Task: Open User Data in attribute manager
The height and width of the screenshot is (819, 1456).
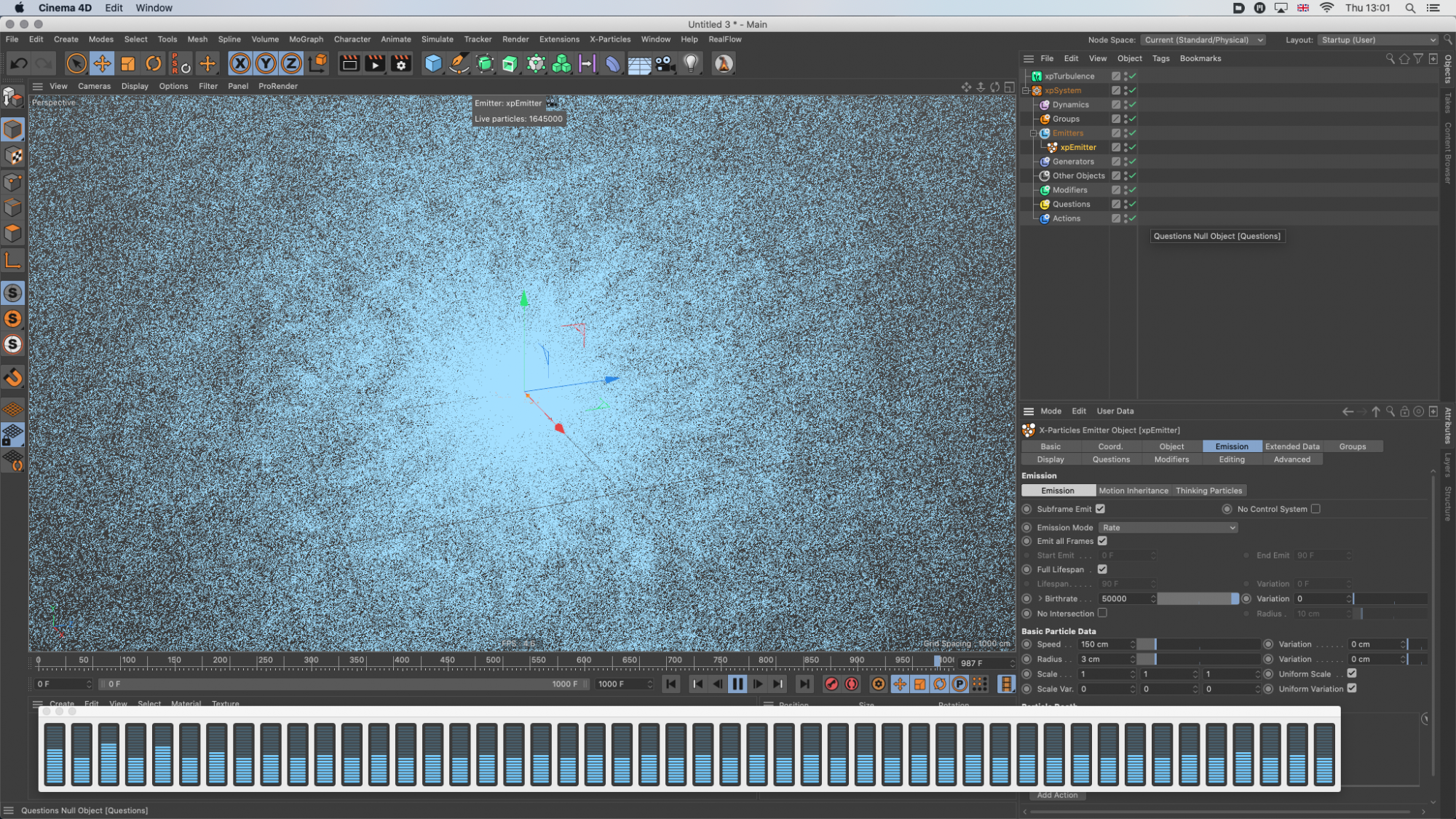Action: 1115,411
